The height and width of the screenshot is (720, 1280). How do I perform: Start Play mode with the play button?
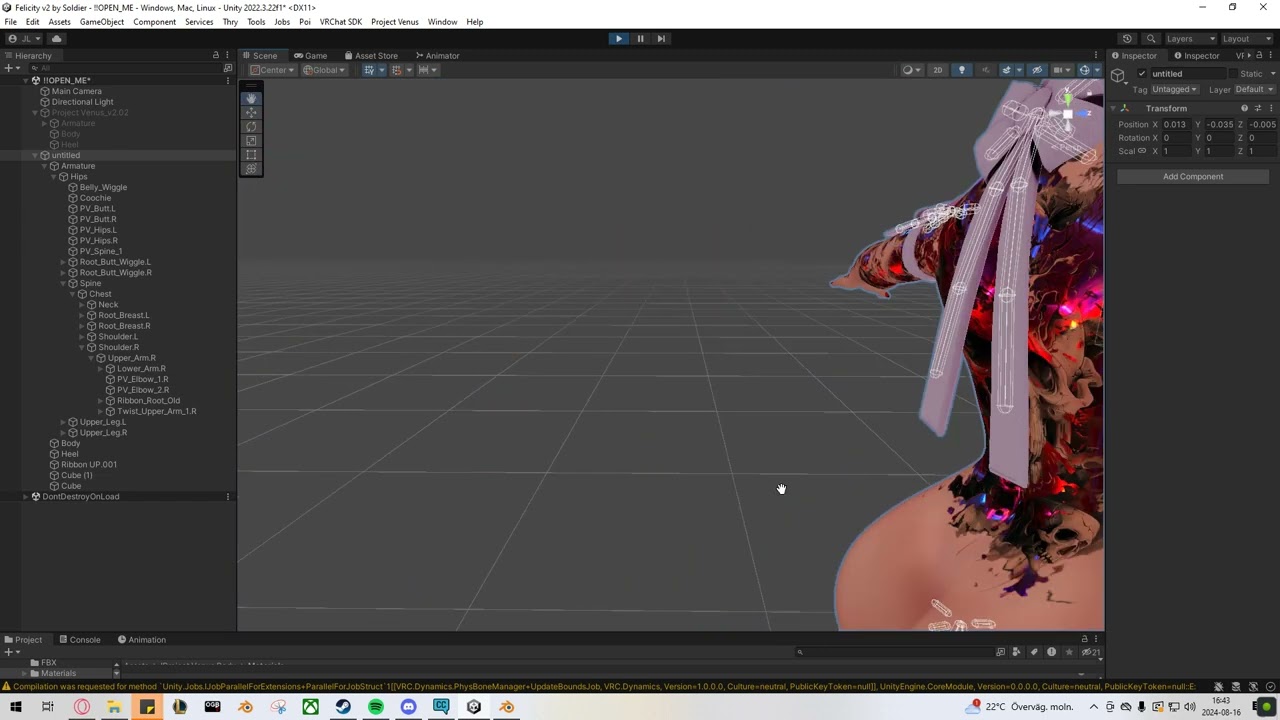tap(618, 38)
